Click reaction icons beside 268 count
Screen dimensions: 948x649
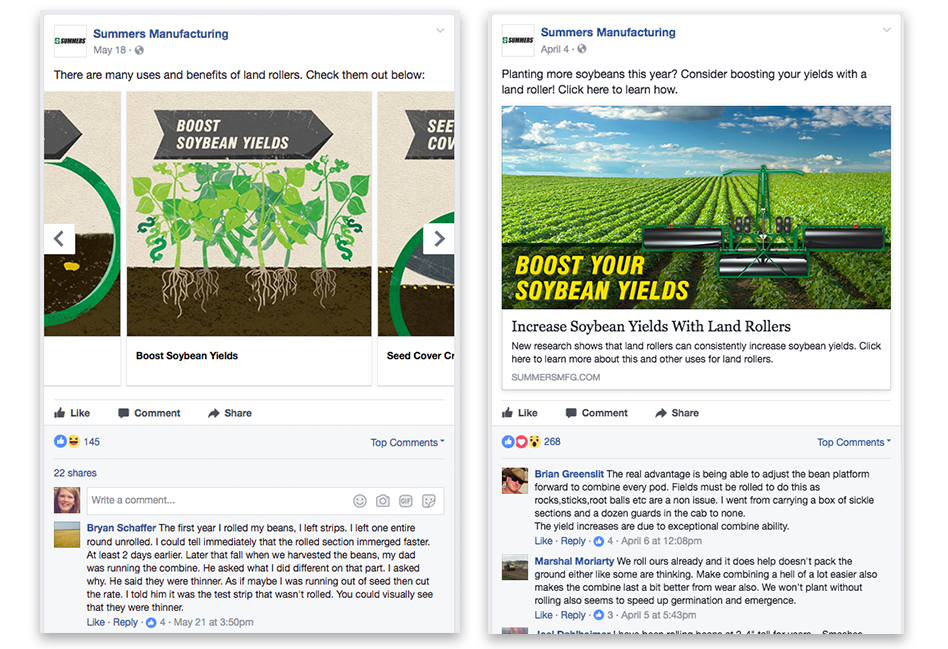(x=521, y=442)
